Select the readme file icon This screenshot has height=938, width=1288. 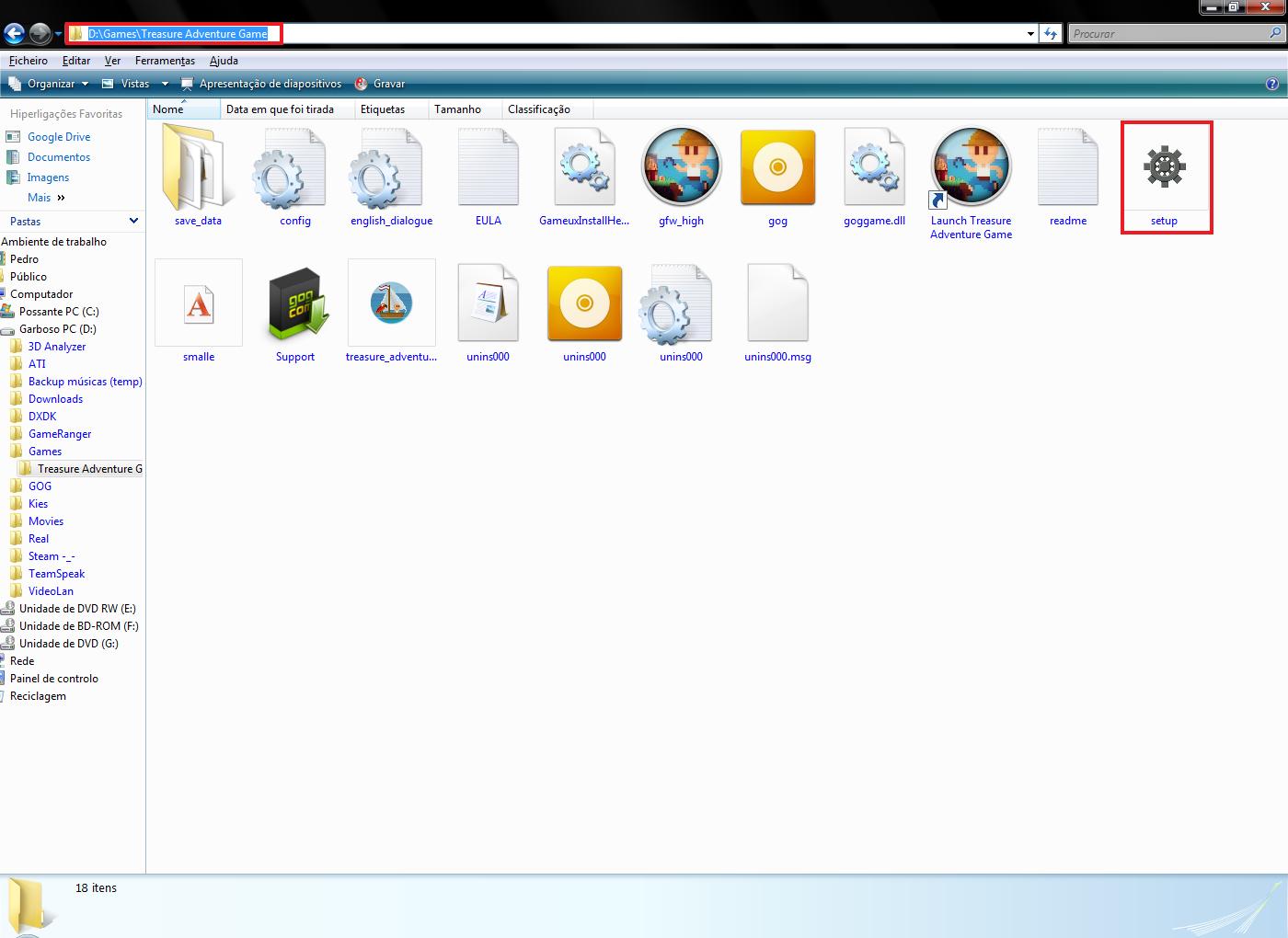click(x=1068, y=168)
